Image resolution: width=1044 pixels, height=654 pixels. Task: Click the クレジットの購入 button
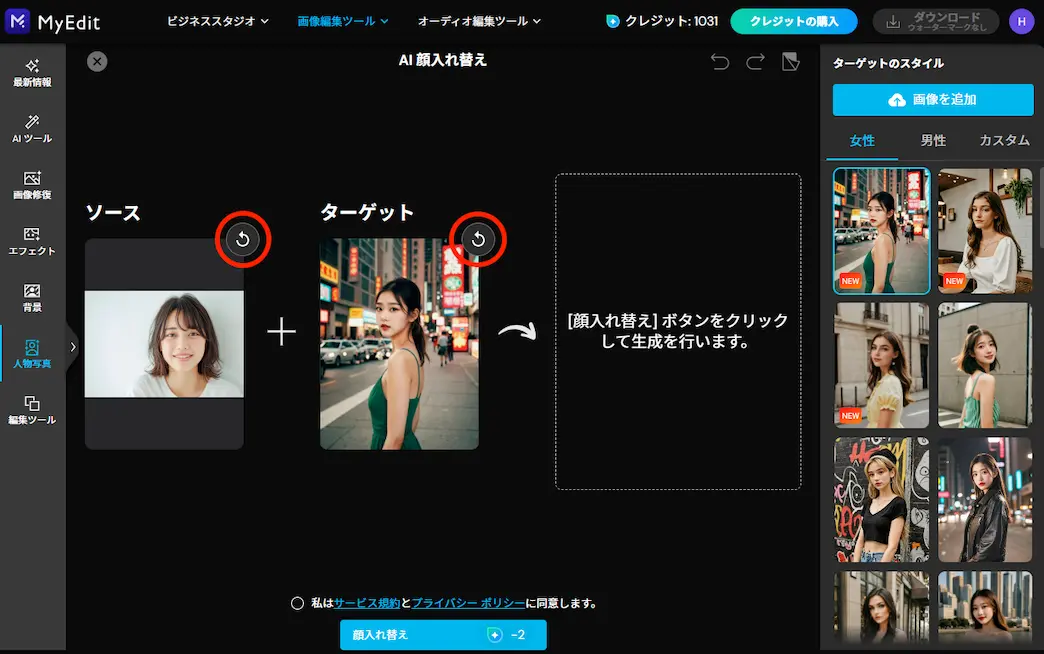pos(794,20)
